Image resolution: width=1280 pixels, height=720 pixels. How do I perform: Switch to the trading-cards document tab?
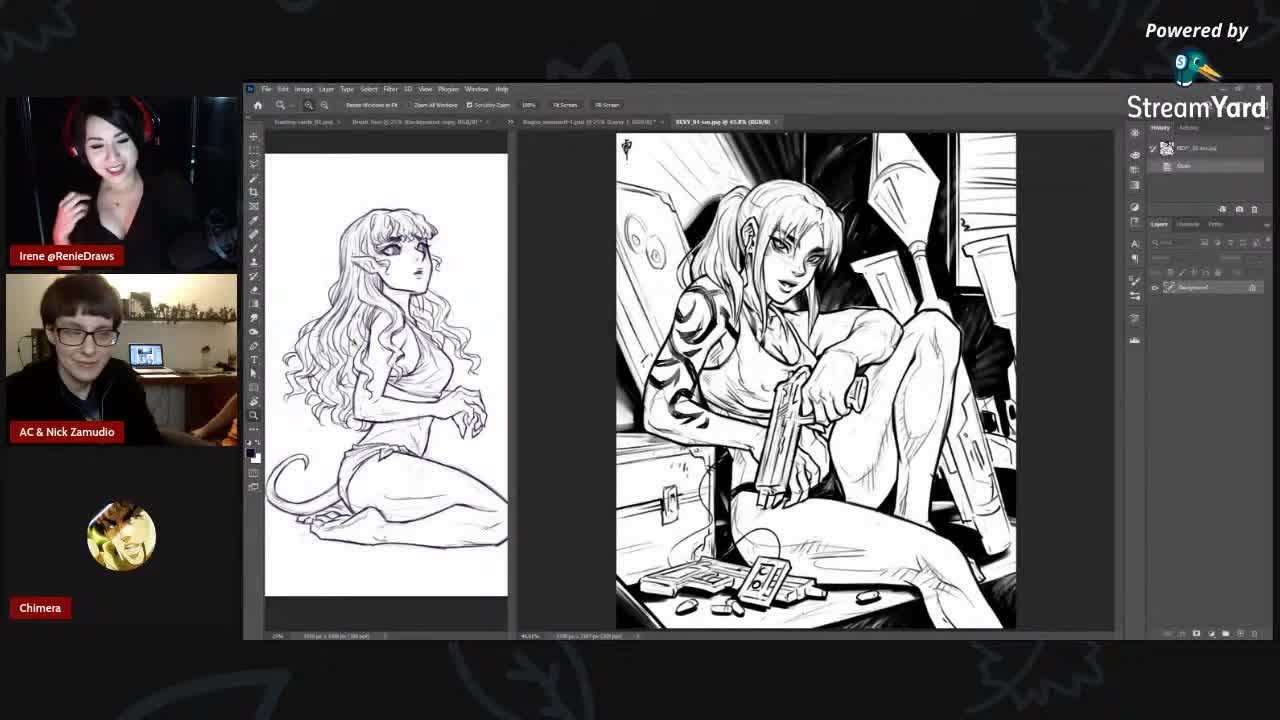(x=303, y=122)
